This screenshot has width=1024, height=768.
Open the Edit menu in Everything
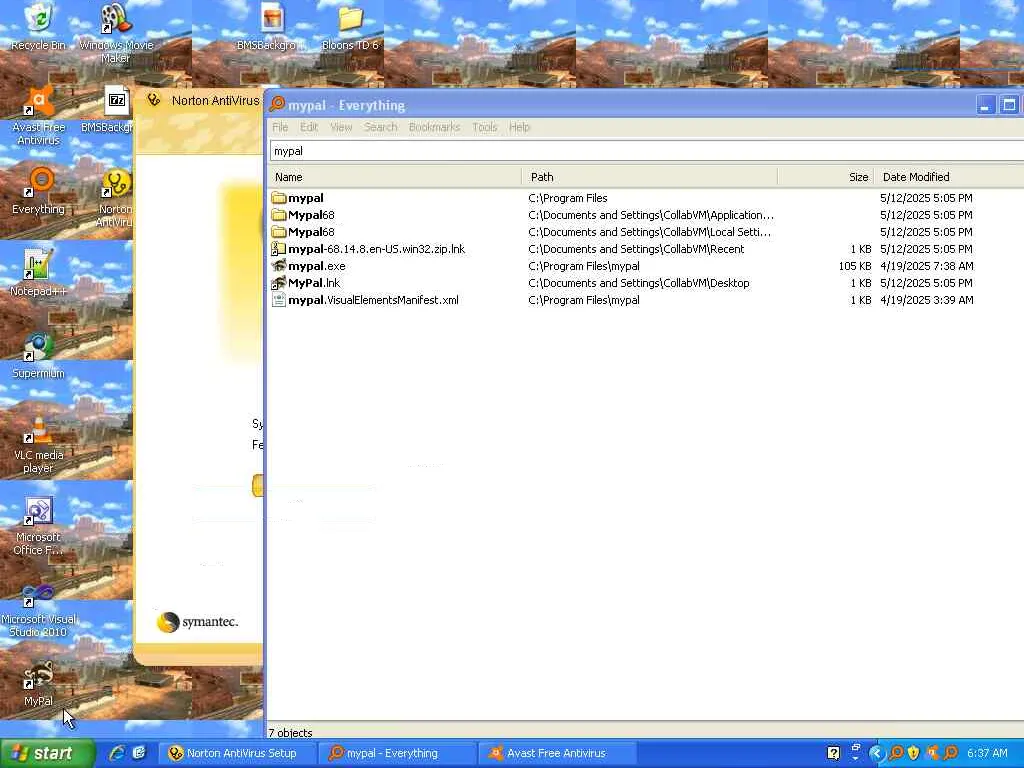click(309, 127)
